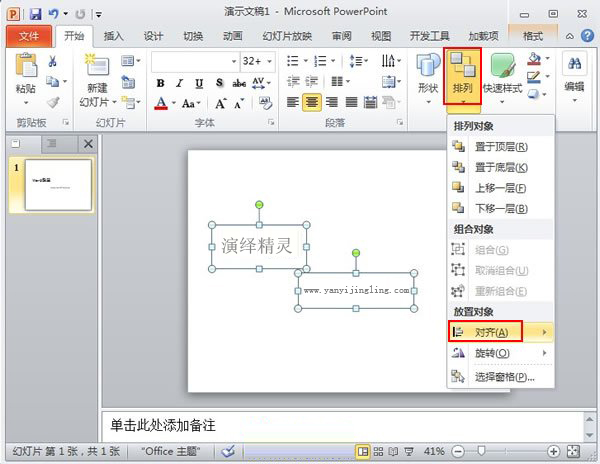Switch to the Animations (动画) tab
The image size is (600, 464).
[x=232, y=36]
